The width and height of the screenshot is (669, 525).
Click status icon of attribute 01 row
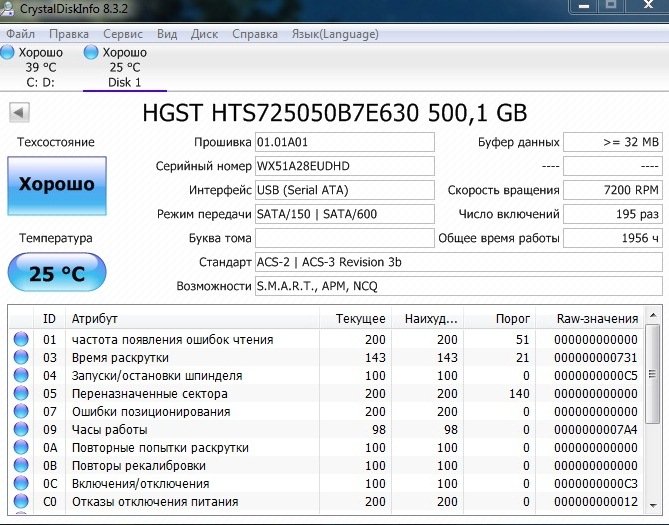coord(21,339)
